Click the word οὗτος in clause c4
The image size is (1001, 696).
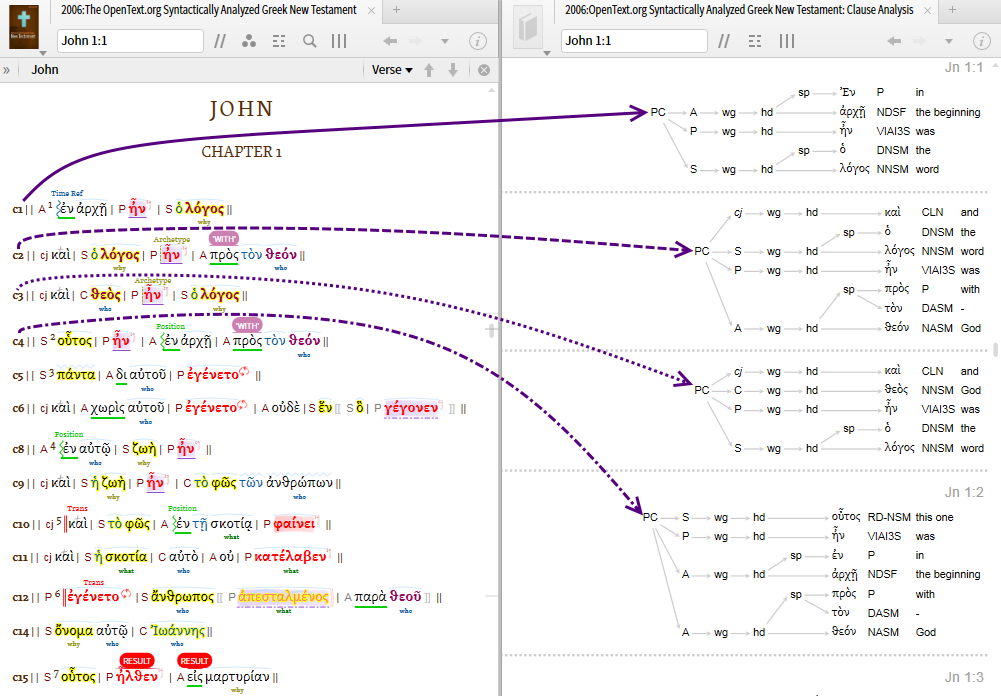point(75,340)
